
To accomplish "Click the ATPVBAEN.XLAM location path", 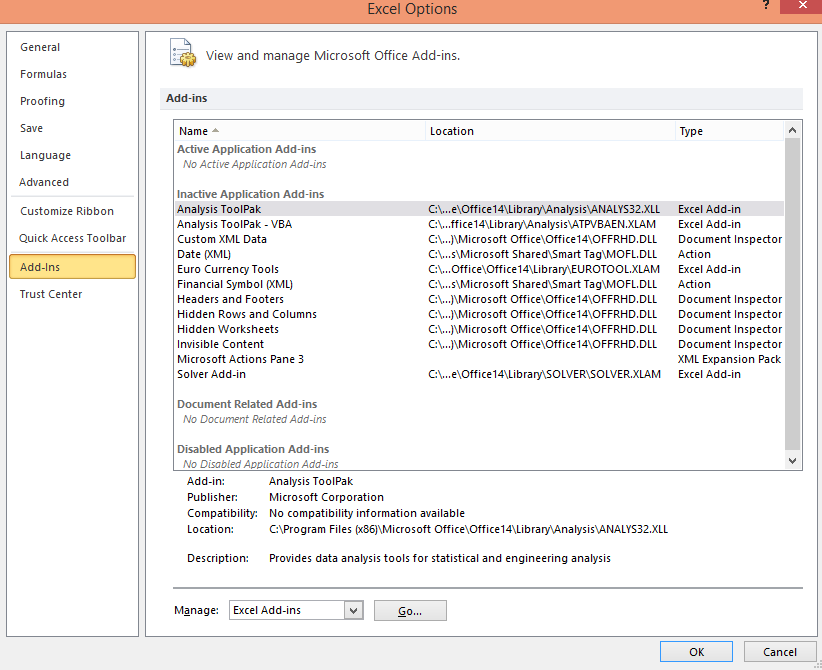I will (542, 224).
